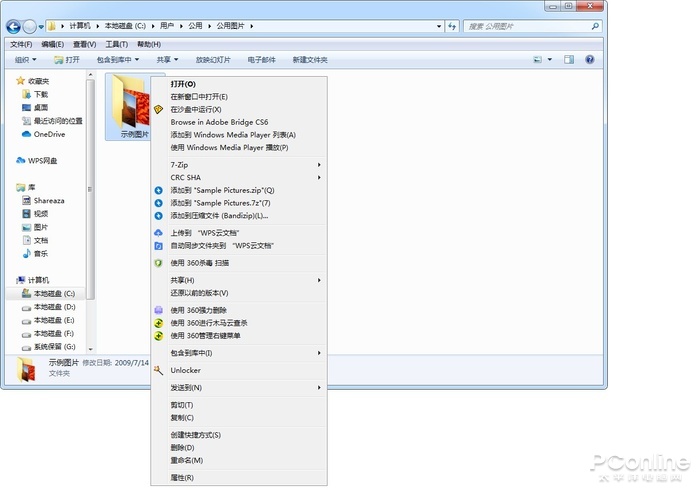Open the 工具(T) menu
Screen dimensions: 700x490
[x=116, y=45]
